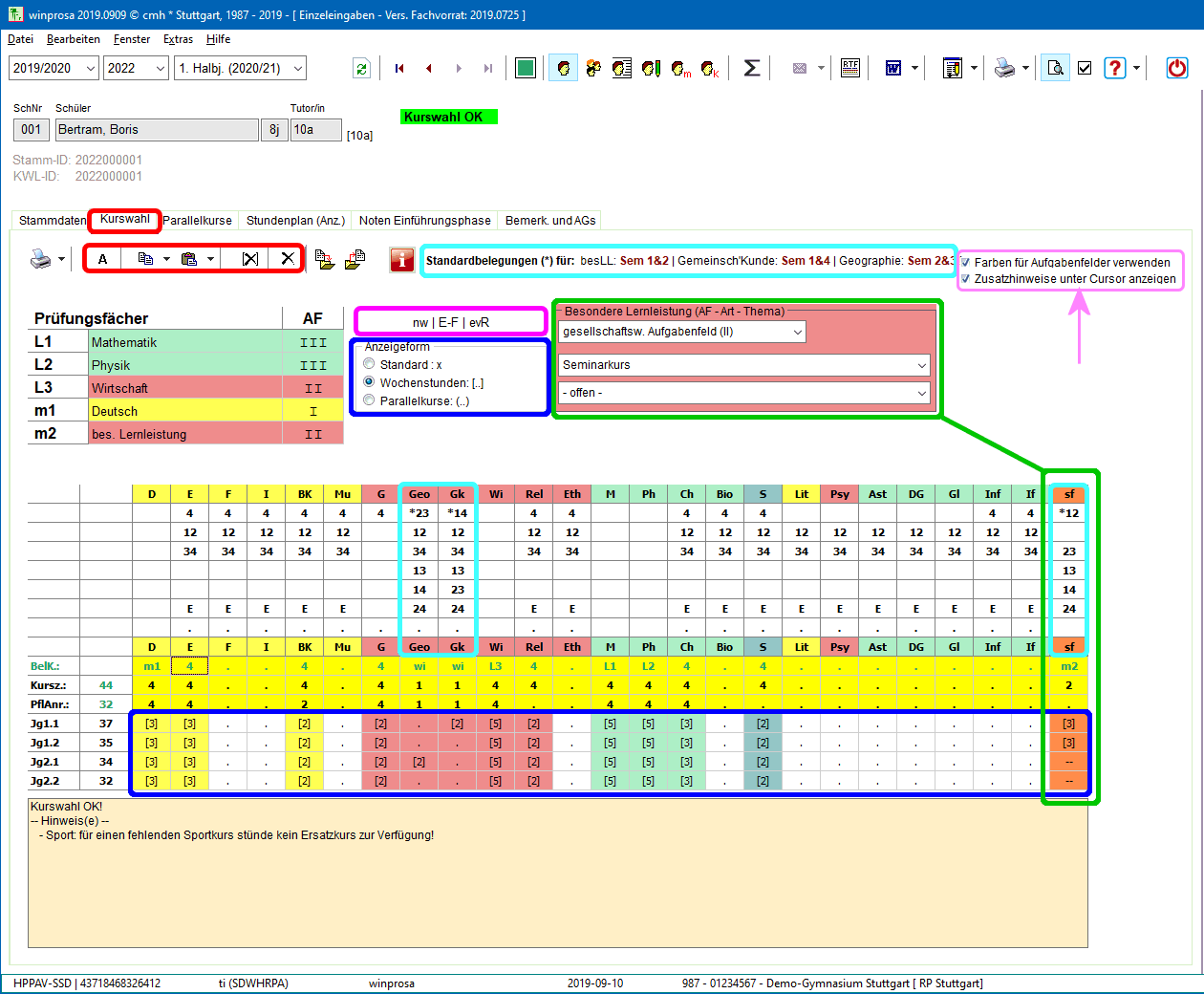This screenshot has height=994, width=1204.
Task: Click the Sigma summation toolbar icon
Action: point(752,68)
